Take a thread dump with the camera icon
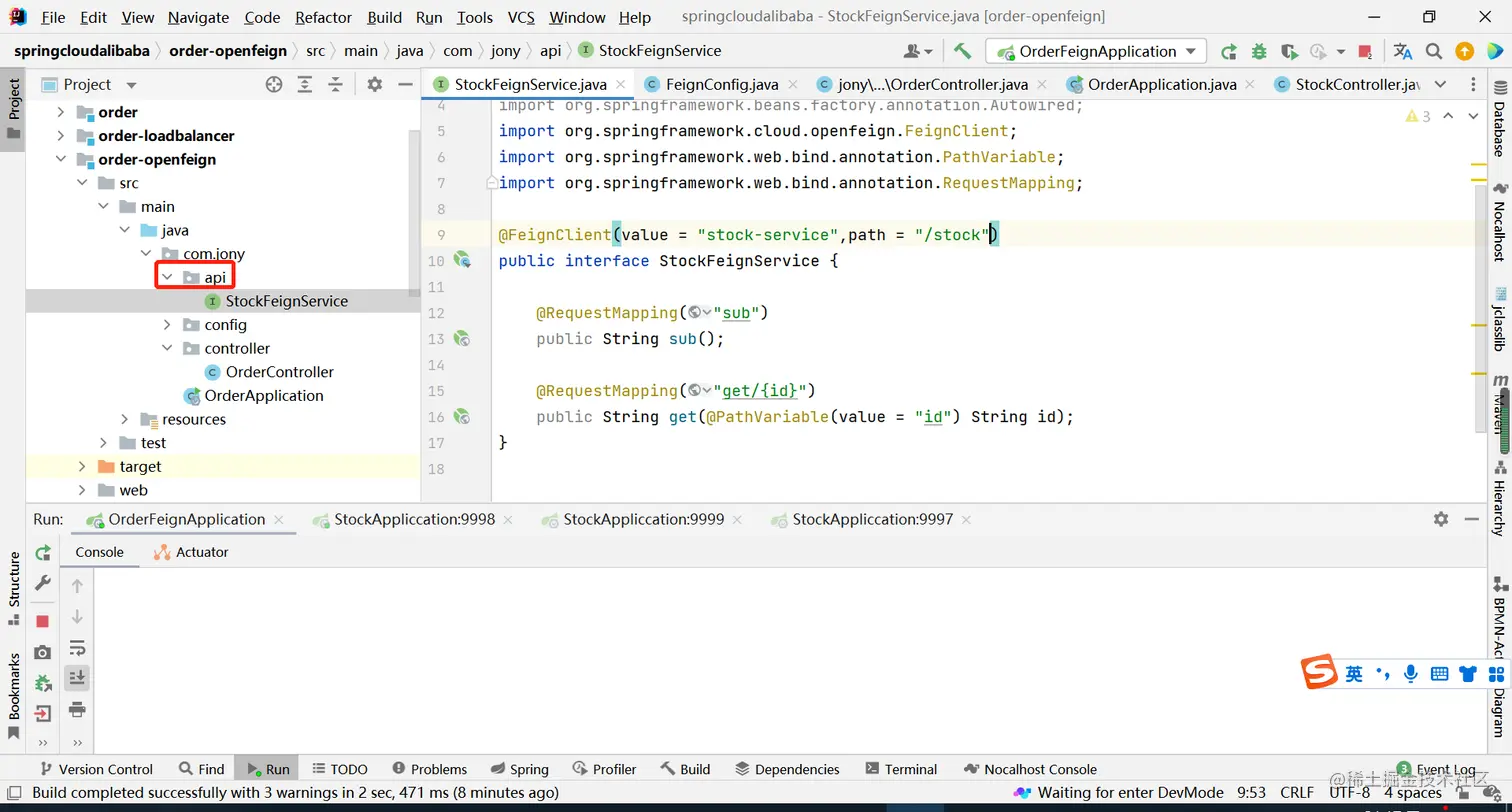The height and width of the screenshot is (812, 1512). coord(42,652)
